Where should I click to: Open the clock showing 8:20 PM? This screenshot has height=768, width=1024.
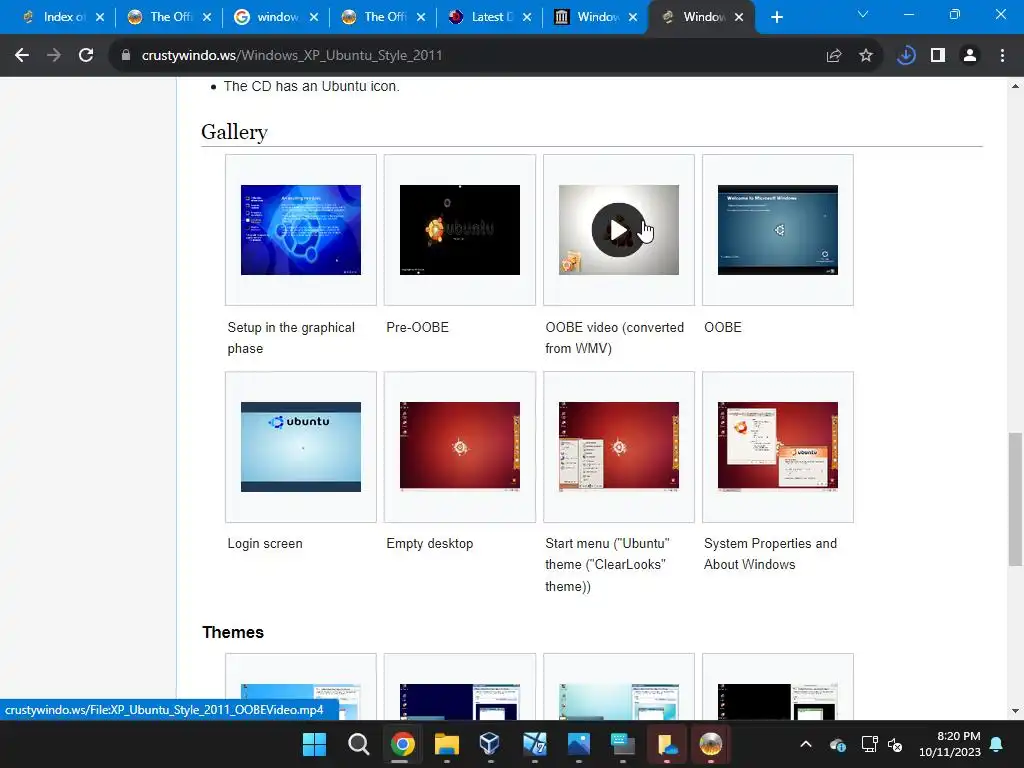[x=950, y=744]
